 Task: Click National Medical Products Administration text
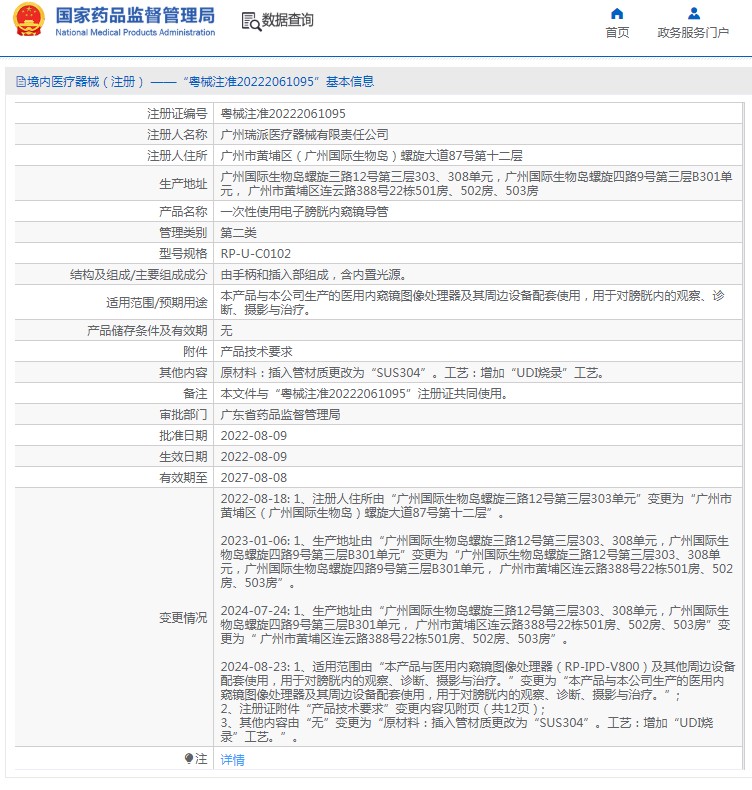tap(135, 32)
